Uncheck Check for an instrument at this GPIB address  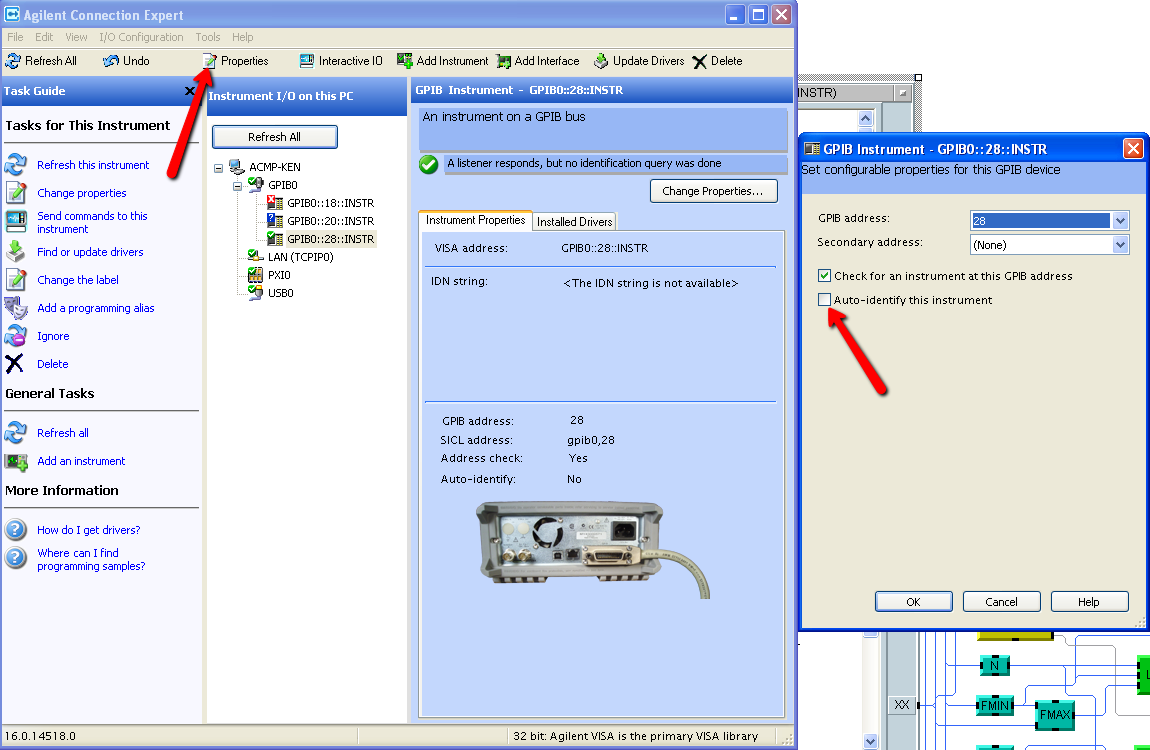[824, 276]
